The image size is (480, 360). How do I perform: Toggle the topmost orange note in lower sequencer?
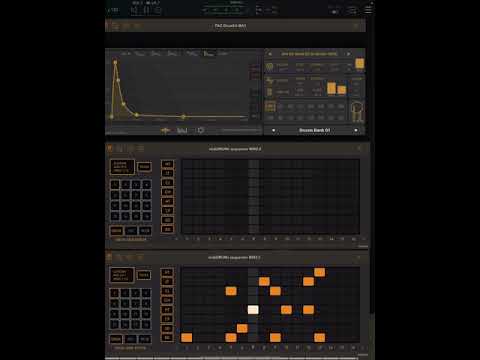pos(320,272)
